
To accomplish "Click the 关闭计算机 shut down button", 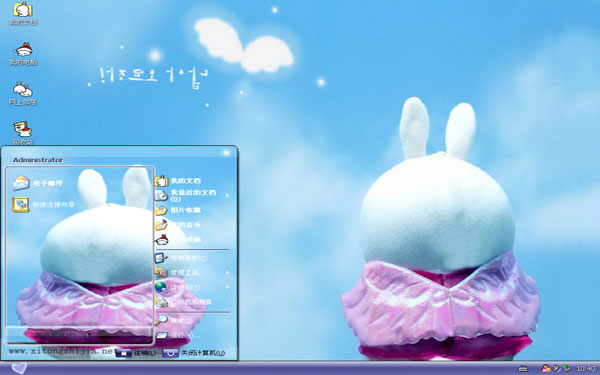I will click(194, 353).
